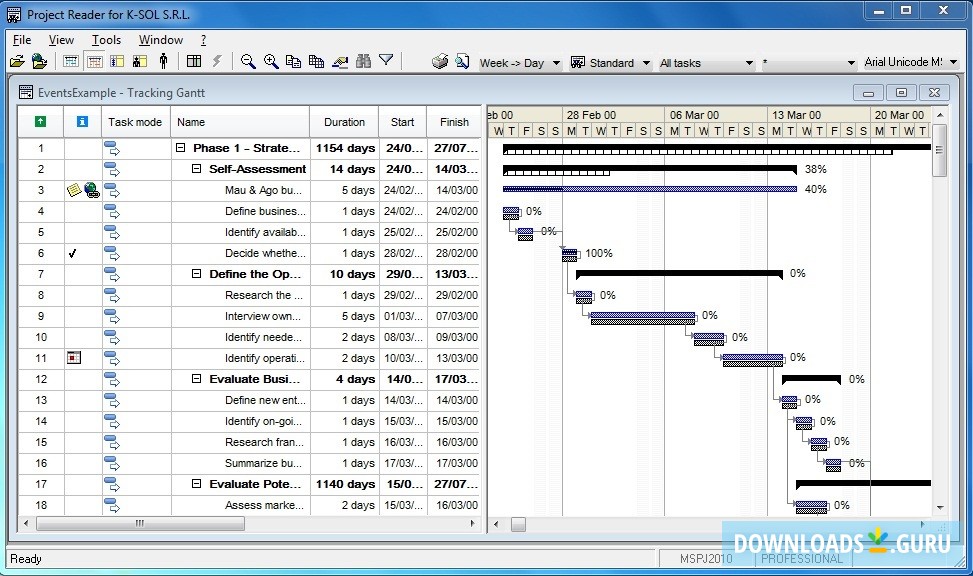
Task: Collapse the Phase 1 – Strategic task group
Action: tap(181, 148)
